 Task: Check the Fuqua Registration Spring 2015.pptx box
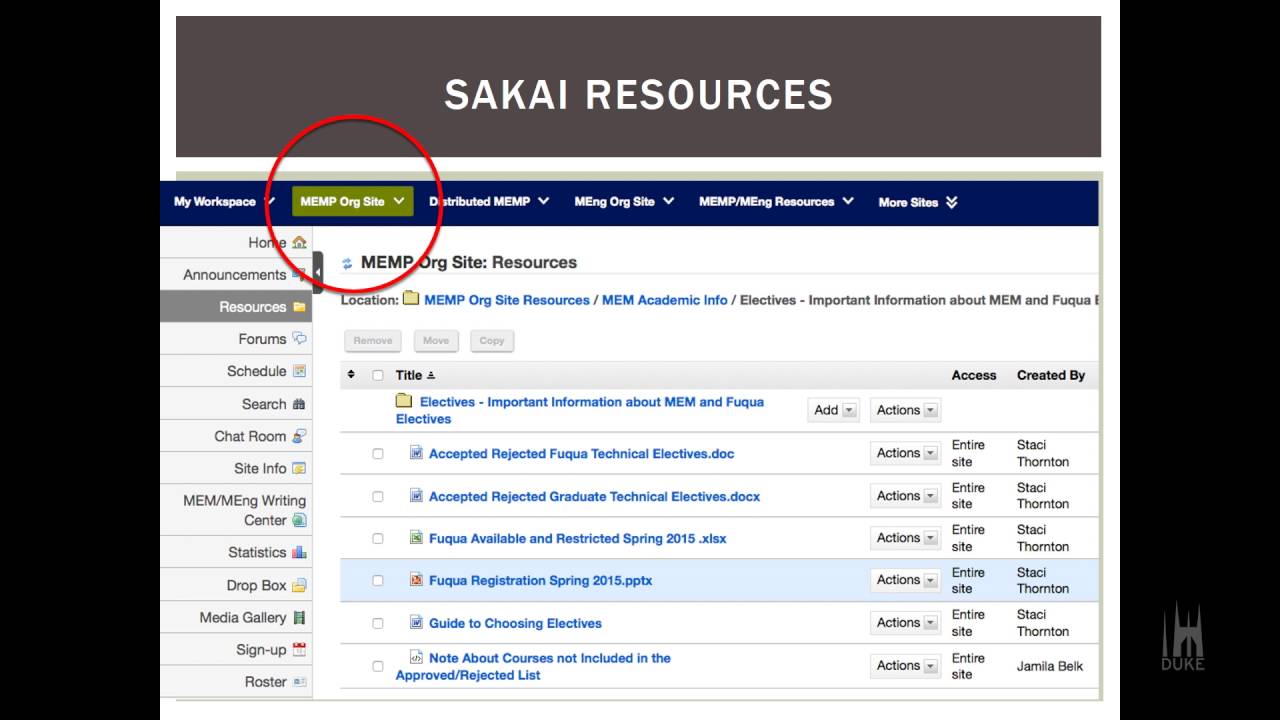pos(377,580)
